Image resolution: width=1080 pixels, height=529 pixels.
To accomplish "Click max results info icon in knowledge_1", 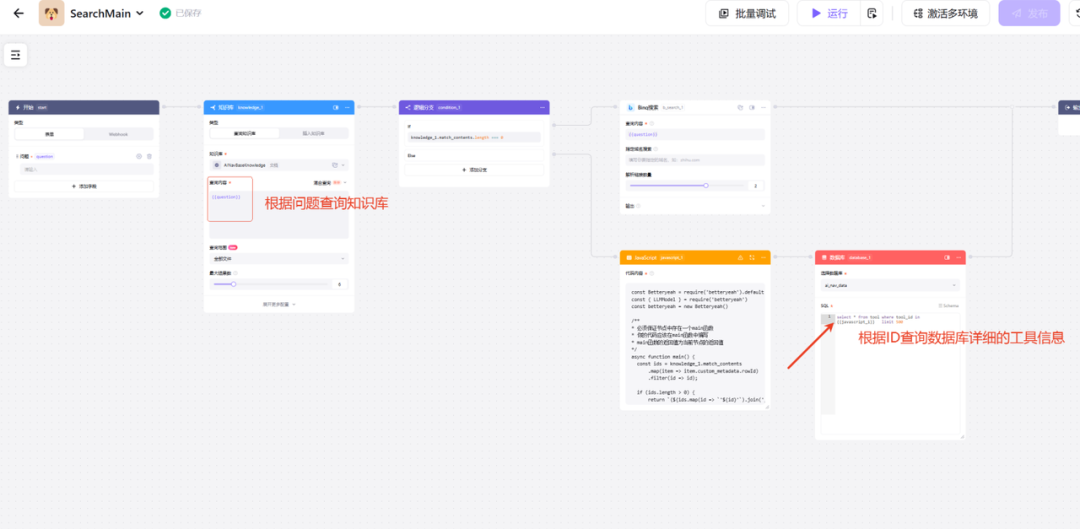I will click(236, 273).
